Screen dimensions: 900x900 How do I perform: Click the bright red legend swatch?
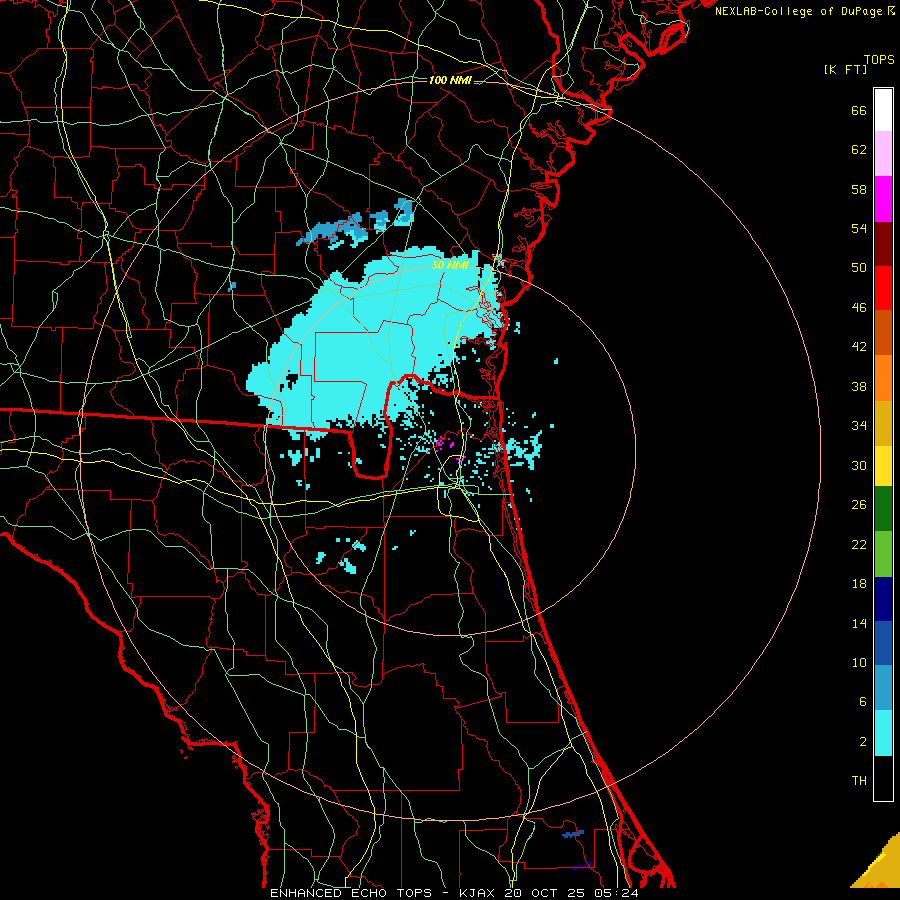click(883, 288)
